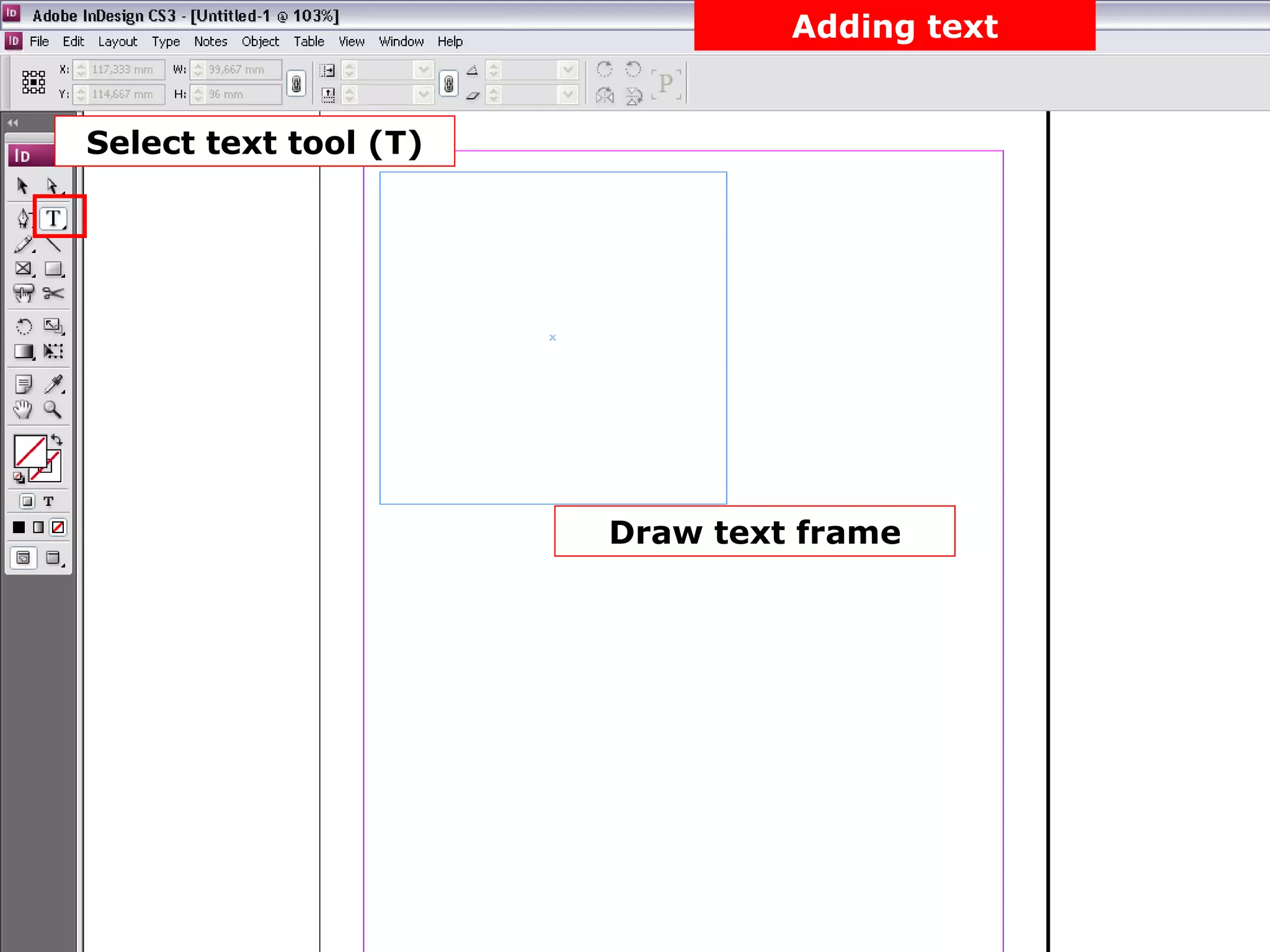This screenshot has height=952, width=1270.
Task: Select the Type tool (T)
Action: pyautogui.click(x=53, y=219)
